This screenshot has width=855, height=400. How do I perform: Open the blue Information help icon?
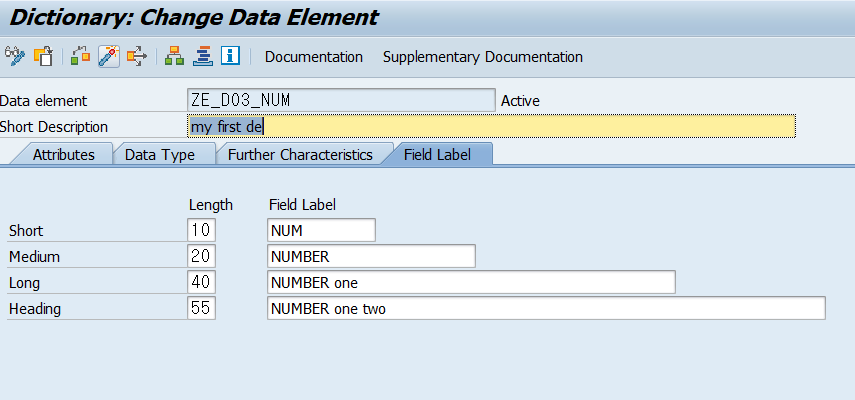click(231, 56)
